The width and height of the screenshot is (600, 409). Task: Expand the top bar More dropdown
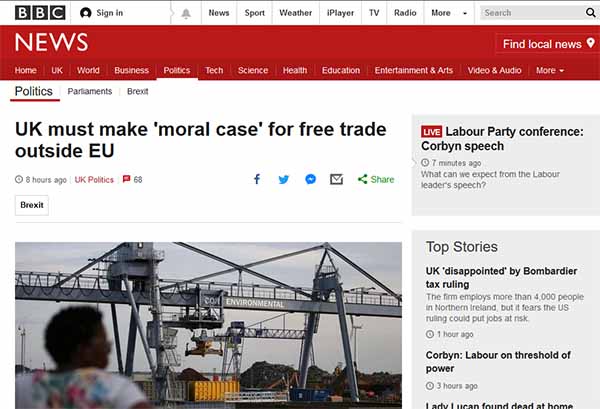[x=449, y=13]
